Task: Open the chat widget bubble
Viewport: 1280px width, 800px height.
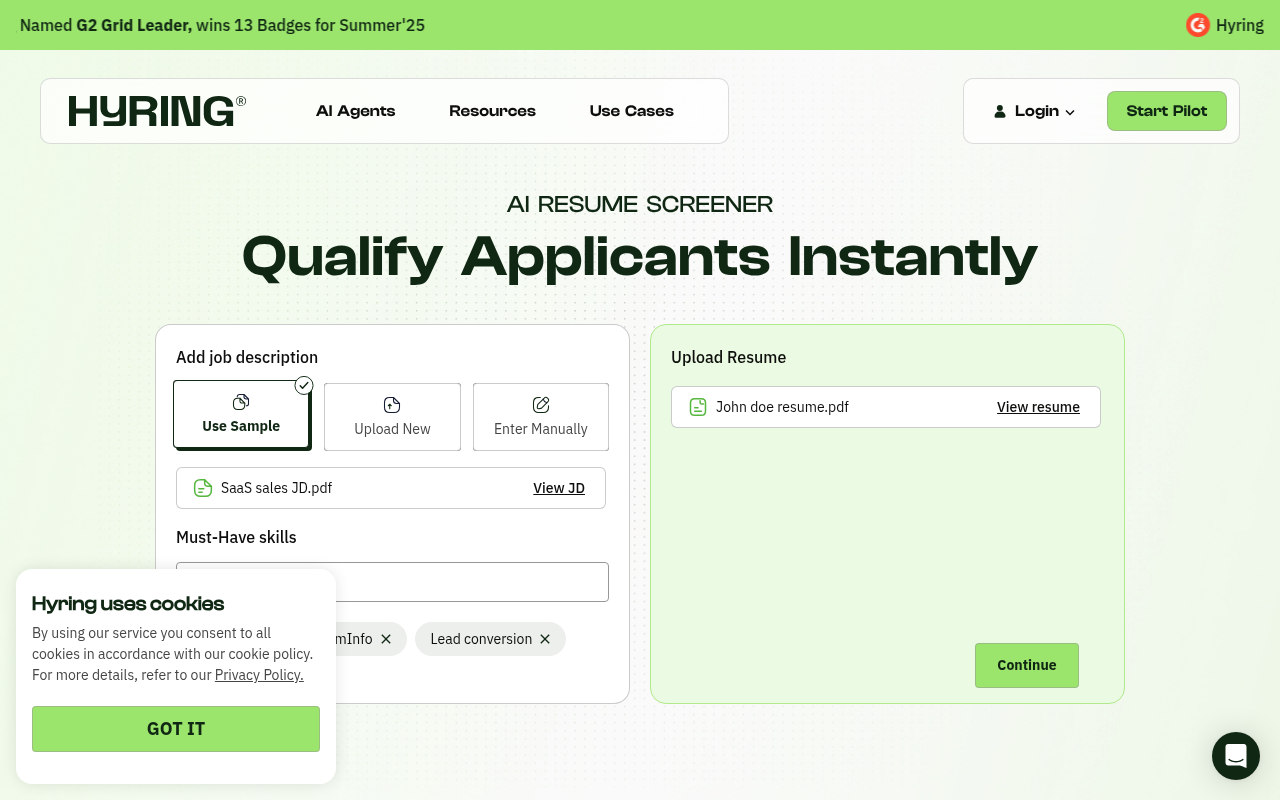Action: point(1236,756)
